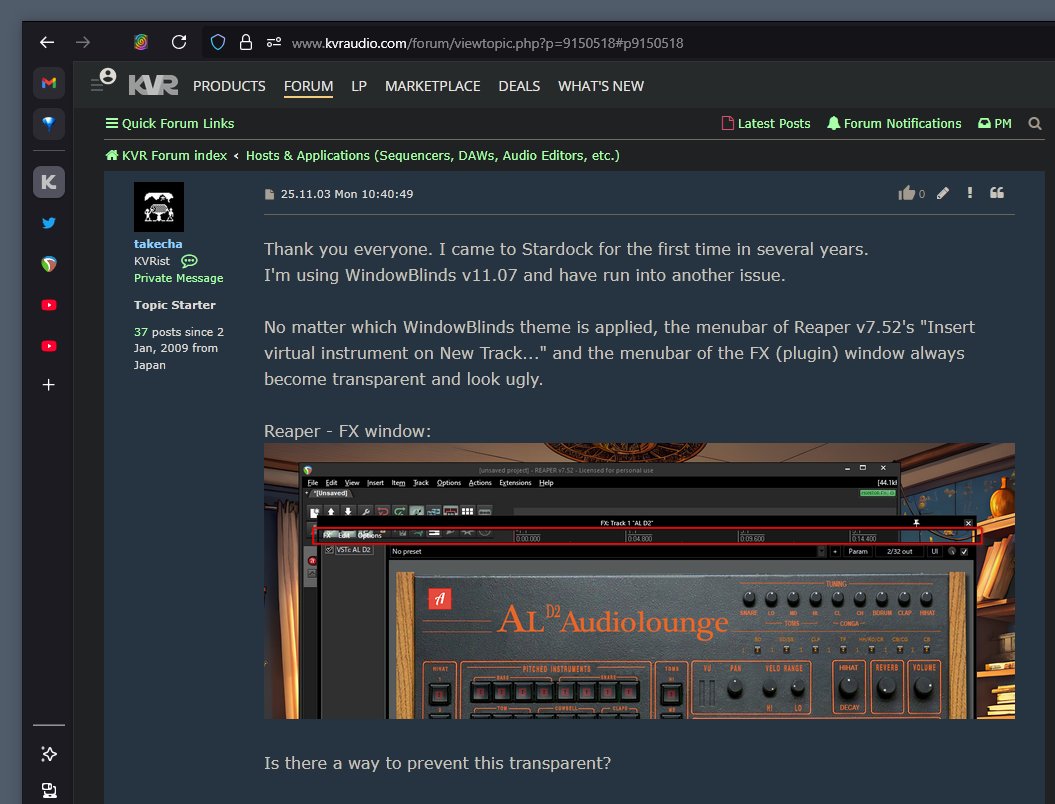Click the post permalink document icon

point(270,194)
